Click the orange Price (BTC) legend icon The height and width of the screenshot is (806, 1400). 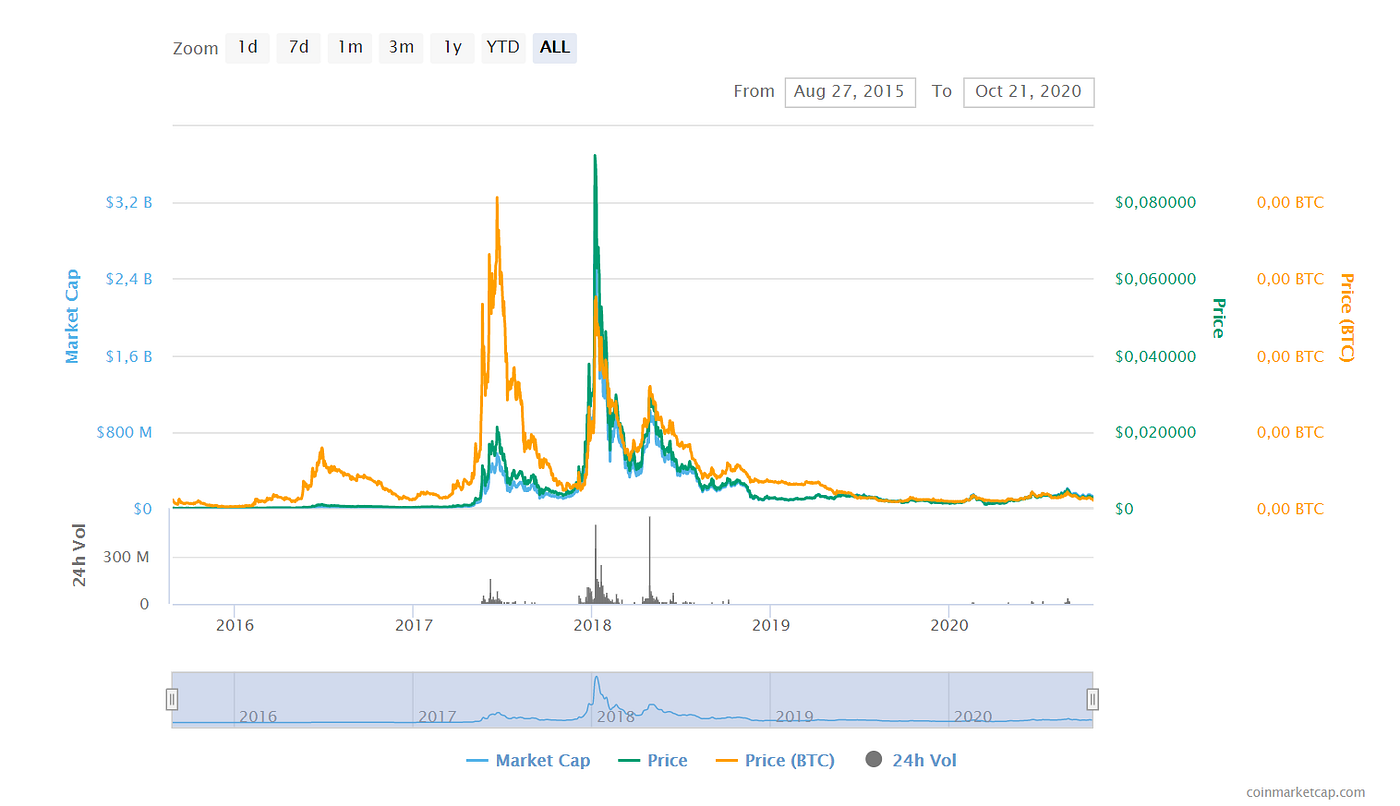click(725, 760)
